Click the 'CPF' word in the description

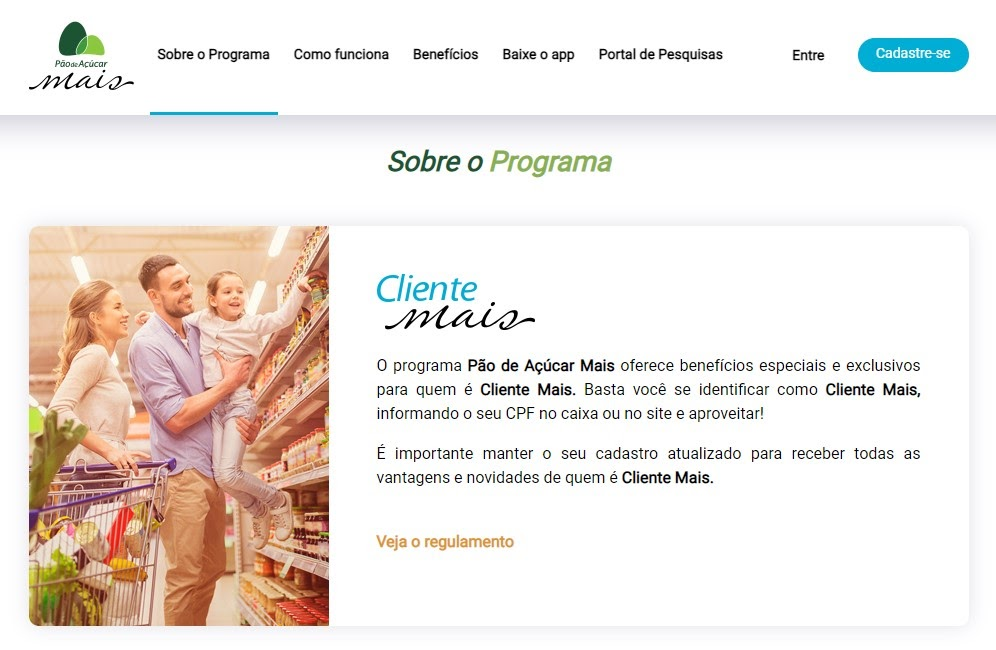(520, 414)
